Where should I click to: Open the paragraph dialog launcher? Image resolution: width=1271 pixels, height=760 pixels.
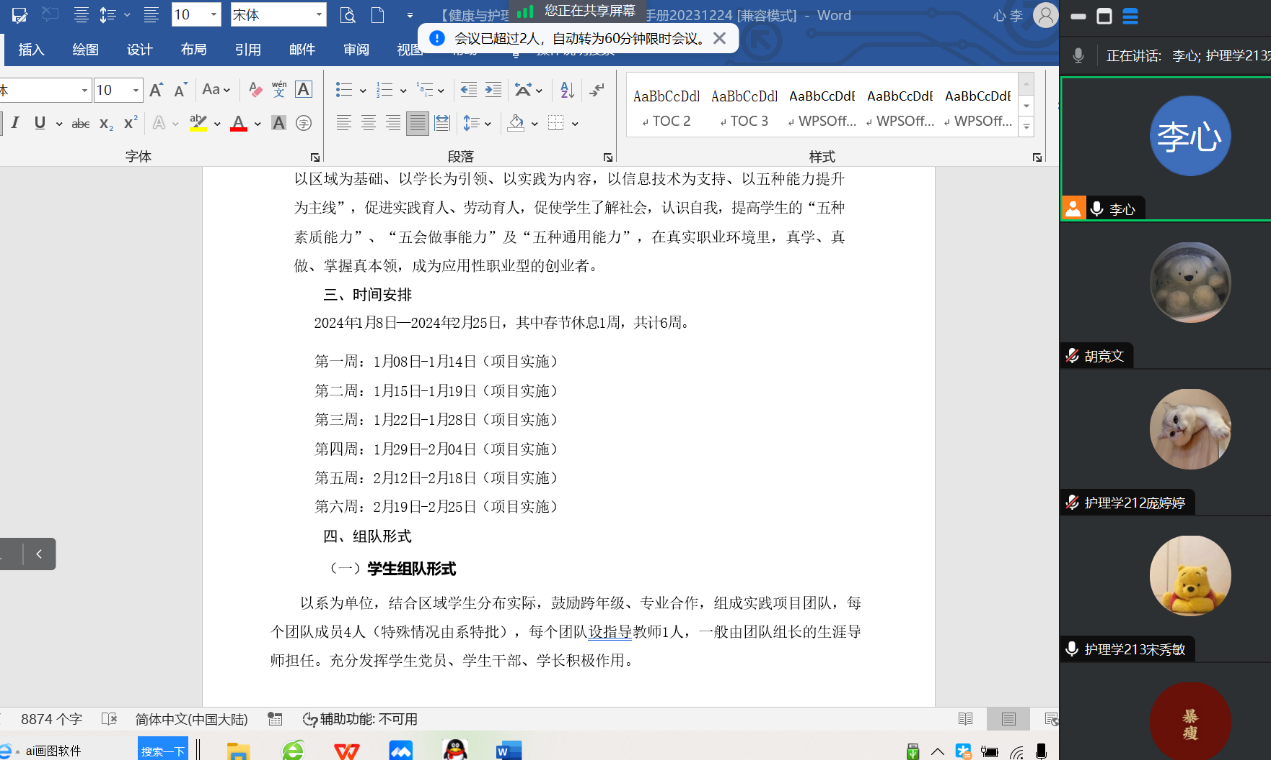coord(607,157)
